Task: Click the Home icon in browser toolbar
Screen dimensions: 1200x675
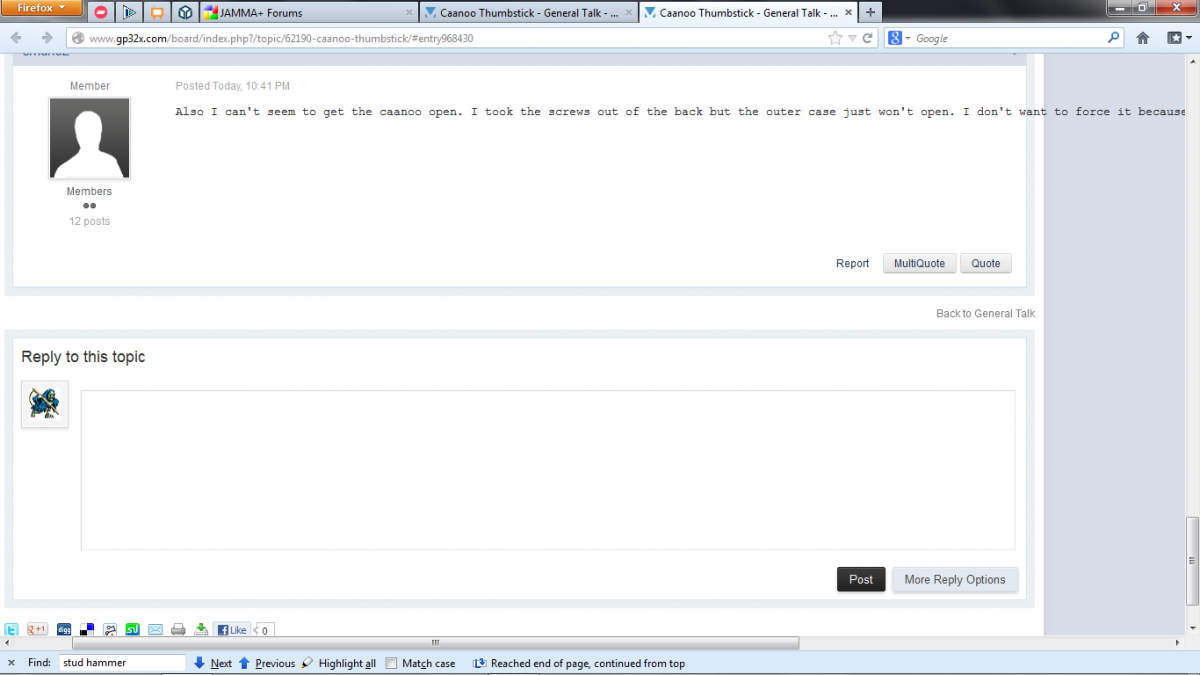Action: point(1143,38)
